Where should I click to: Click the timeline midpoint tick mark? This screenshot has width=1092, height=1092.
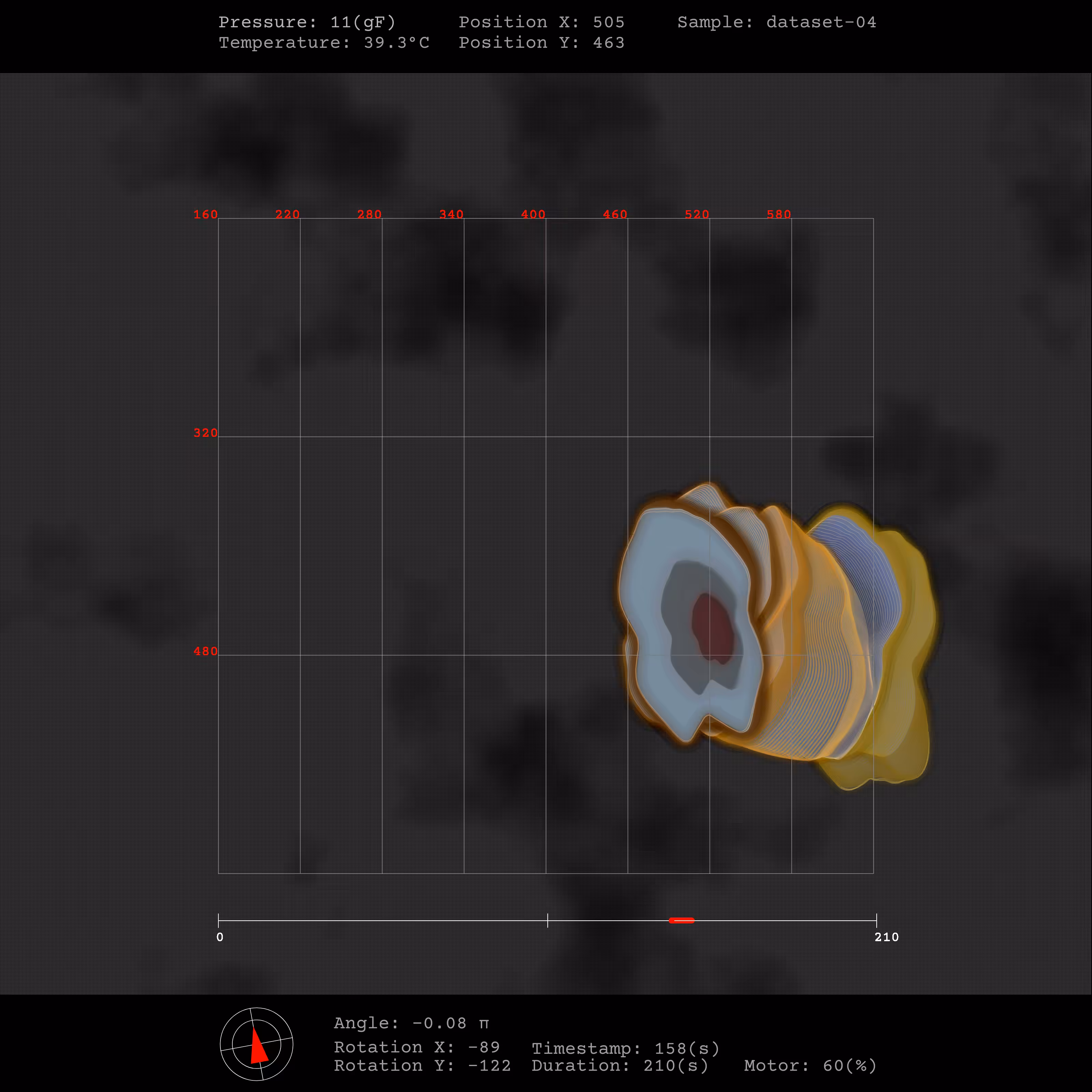pyautogui.click(x=548, y=920)
